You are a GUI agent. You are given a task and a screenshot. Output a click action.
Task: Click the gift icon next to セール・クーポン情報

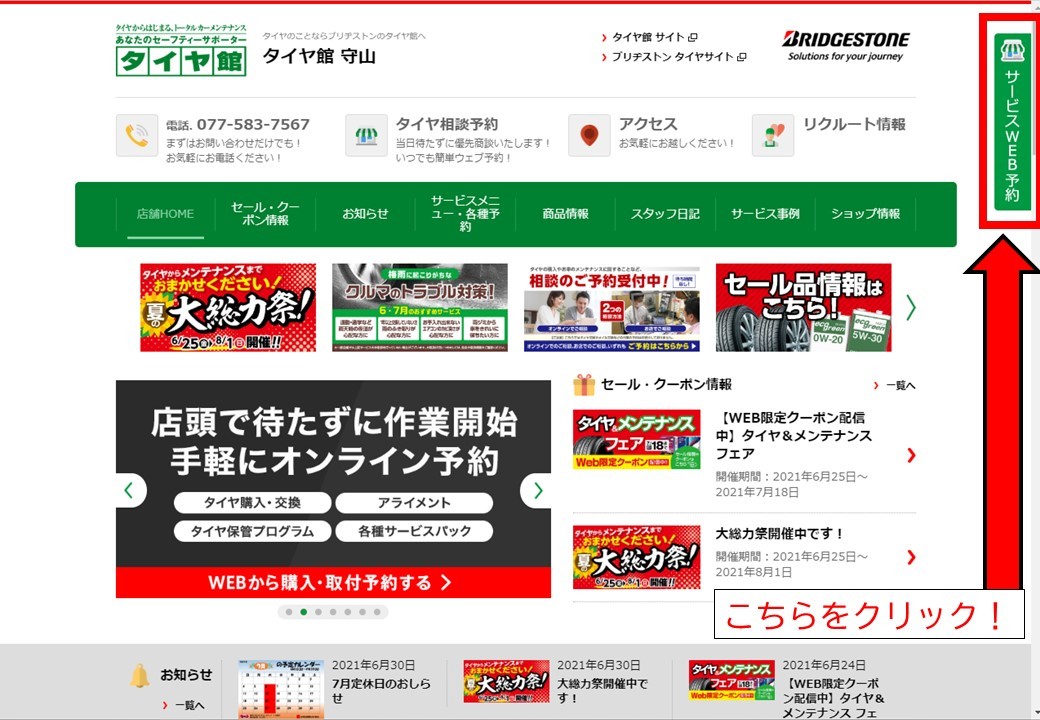(584, 385)
